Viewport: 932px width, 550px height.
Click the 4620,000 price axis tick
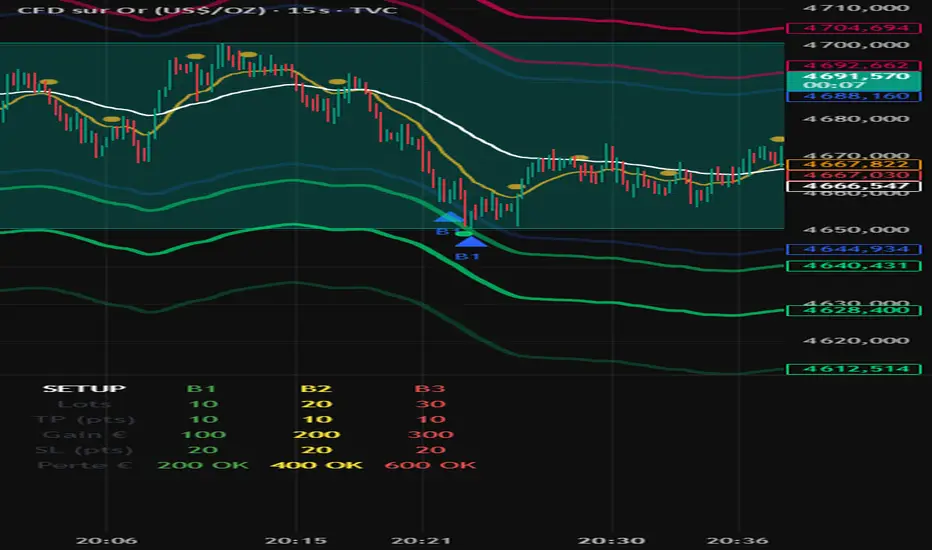(856, 341)
